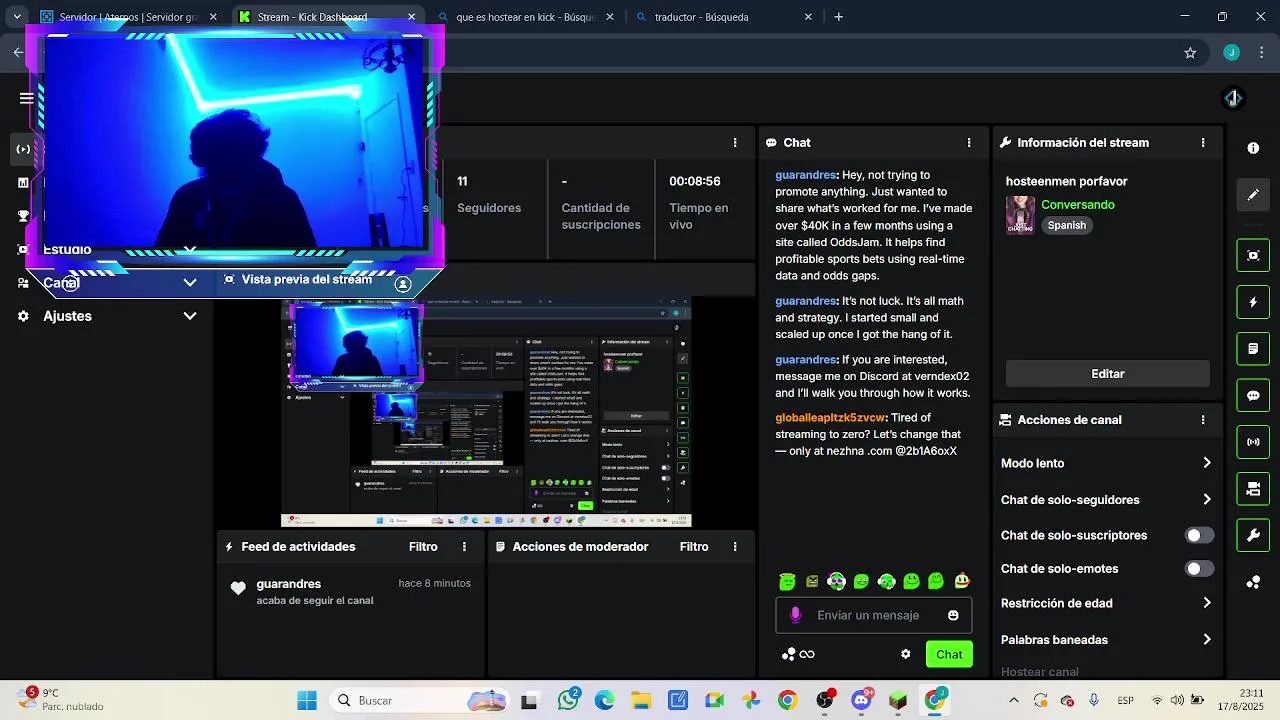
Task: Click the stream preview capture icon in right toolbar
Action: click(1253, 255)
